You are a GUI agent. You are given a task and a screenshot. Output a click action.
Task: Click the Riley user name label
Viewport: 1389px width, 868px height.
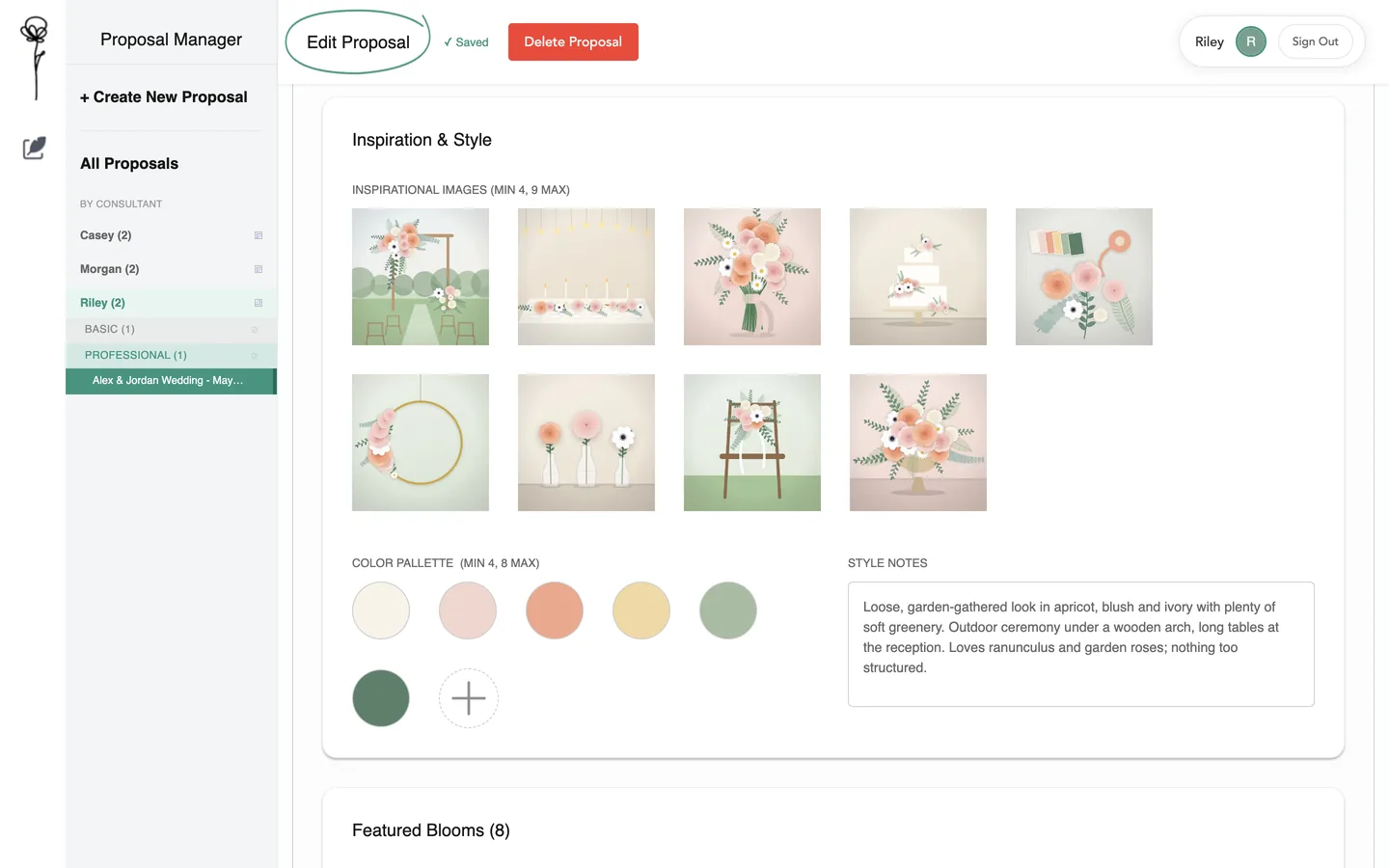point(1210,41)
